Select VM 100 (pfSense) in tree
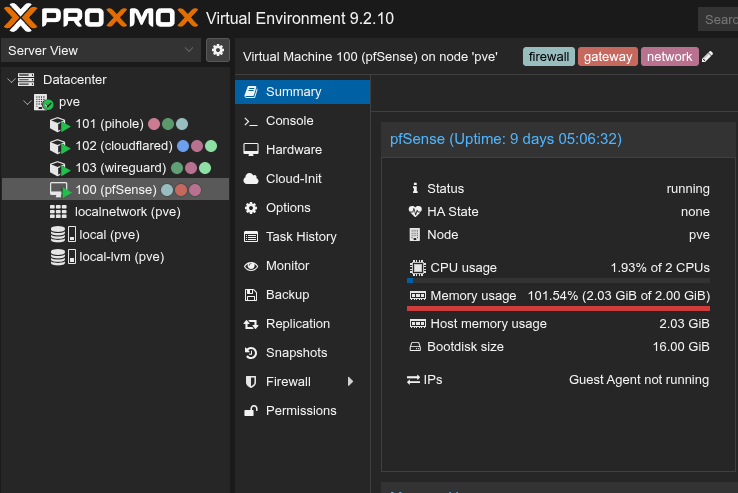 tap(116, 190)
